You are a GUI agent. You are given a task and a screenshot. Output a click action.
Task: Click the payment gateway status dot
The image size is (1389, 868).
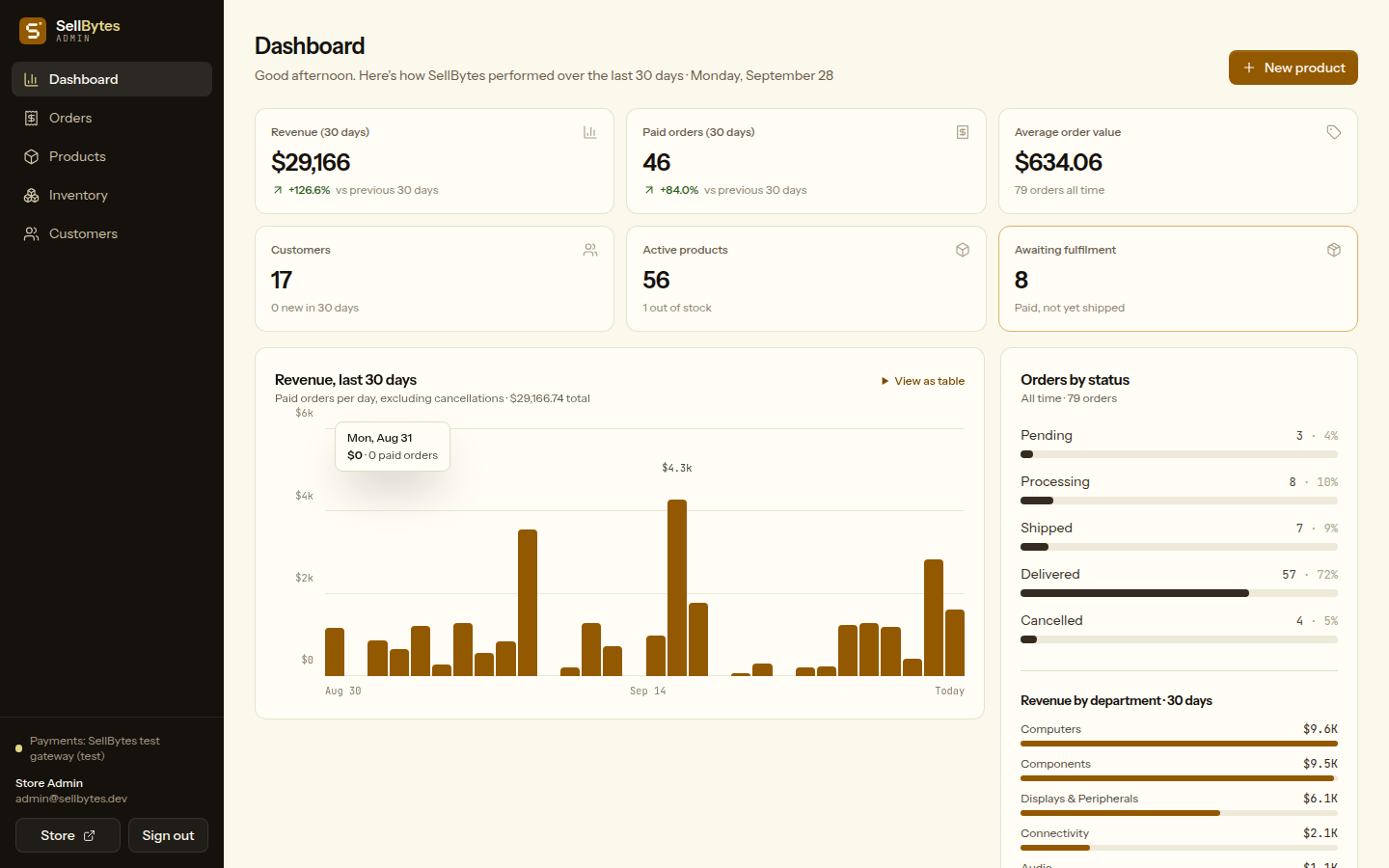pos(18,748)
